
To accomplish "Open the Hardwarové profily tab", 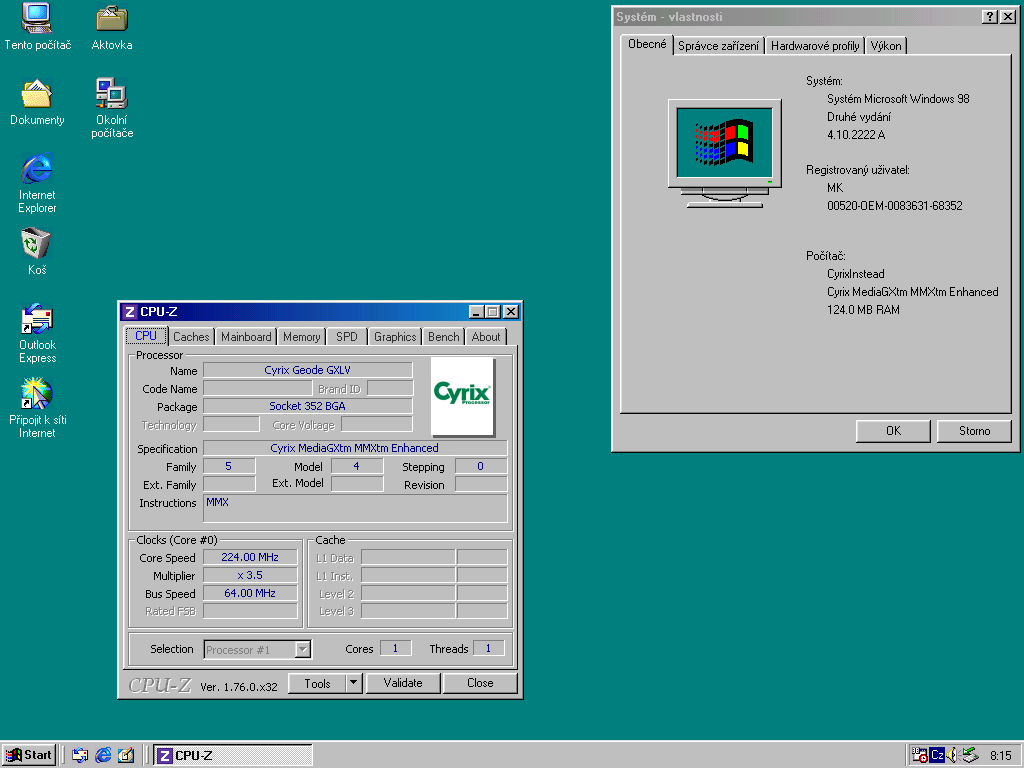I will pyautogui.click(x=814, y=46).
